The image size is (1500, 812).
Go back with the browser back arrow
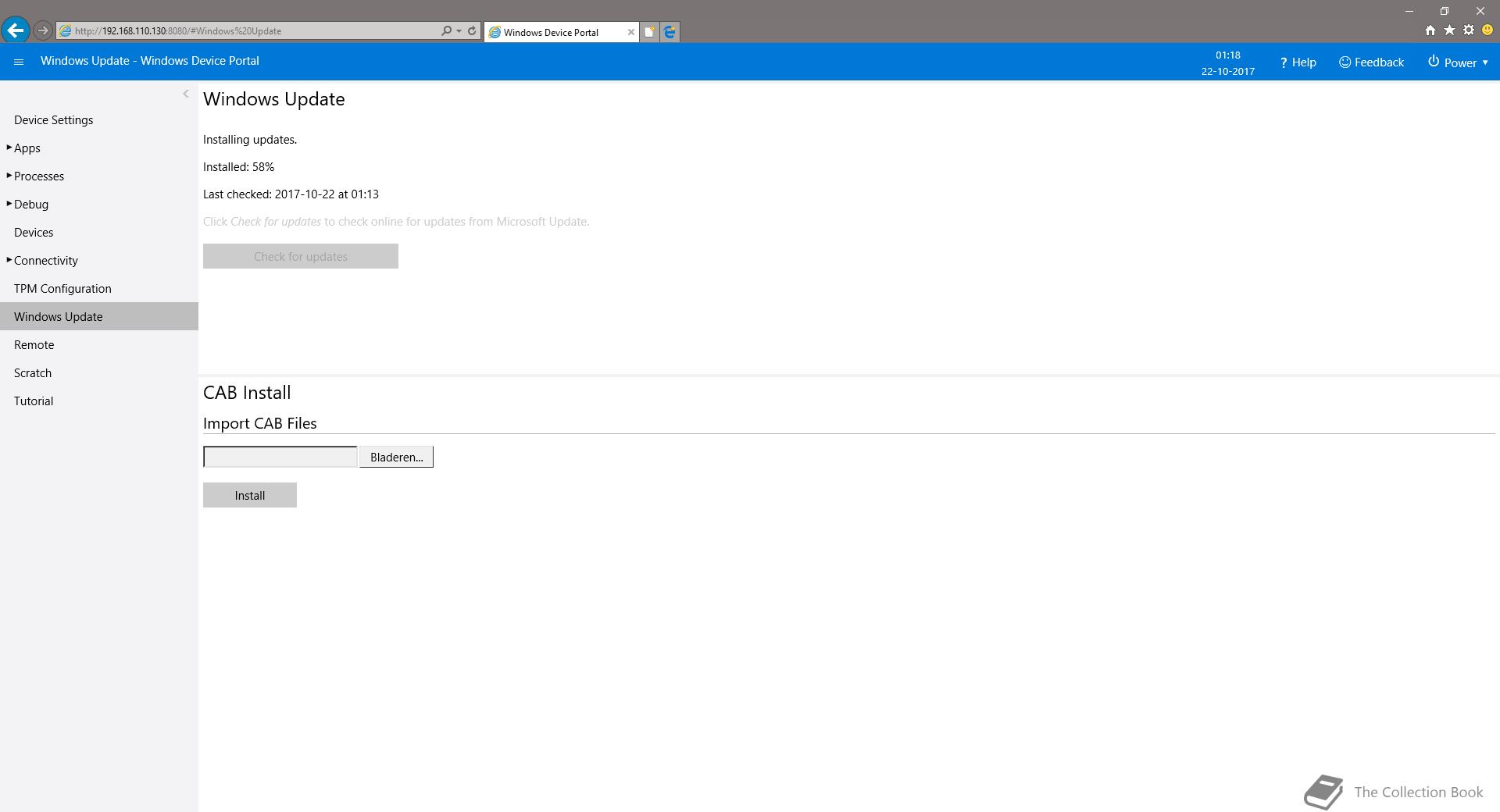coord(15,30)
